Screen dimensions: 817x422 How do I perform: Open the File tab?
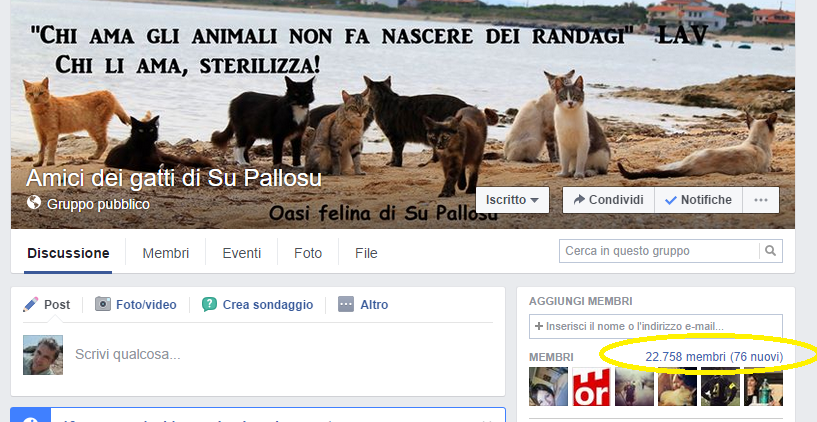pos(366,253)
